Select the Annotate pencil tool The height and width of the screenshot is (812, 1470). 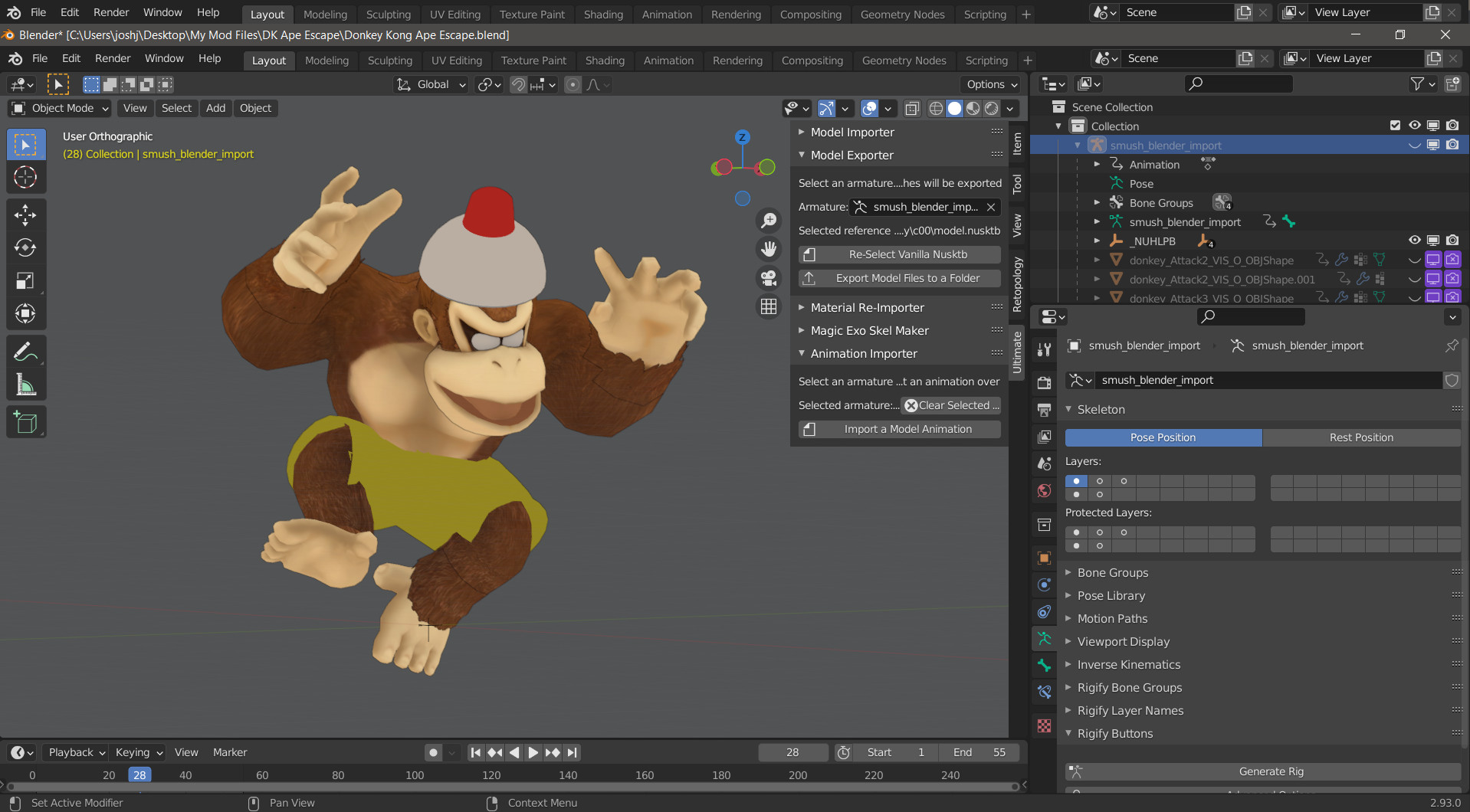(x=26, y=352)
